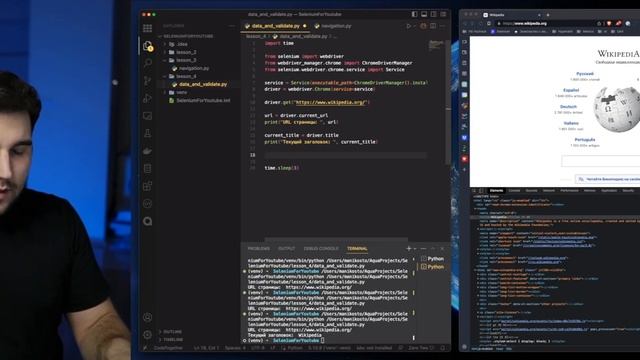Click Ln/Col indicator in status bar
The height and width of the screenshot is (360, 640).
(207, 348)
